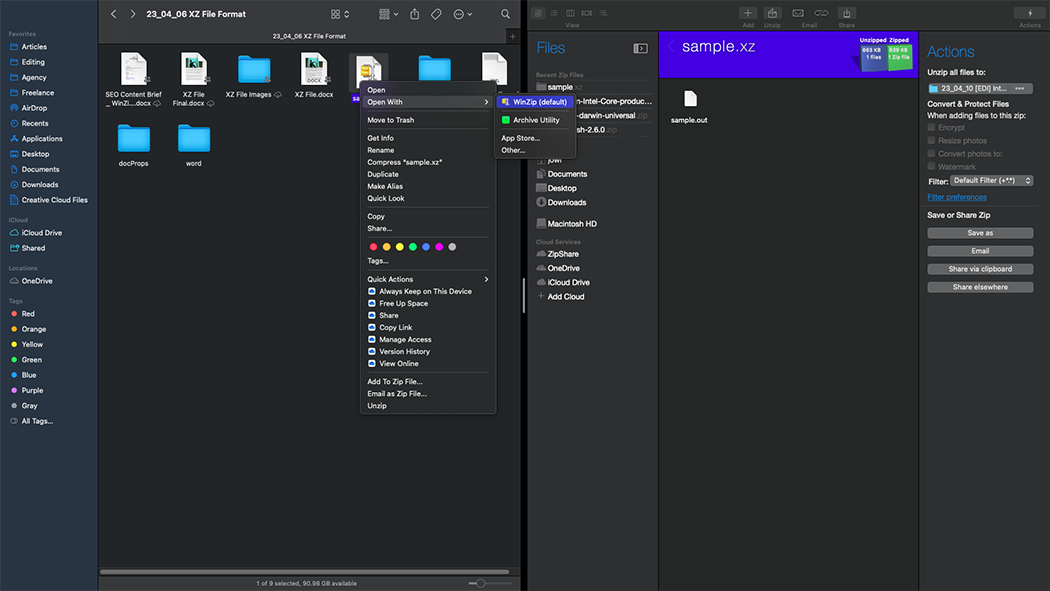Choose Archive Utility in submenu

point(534,120)
